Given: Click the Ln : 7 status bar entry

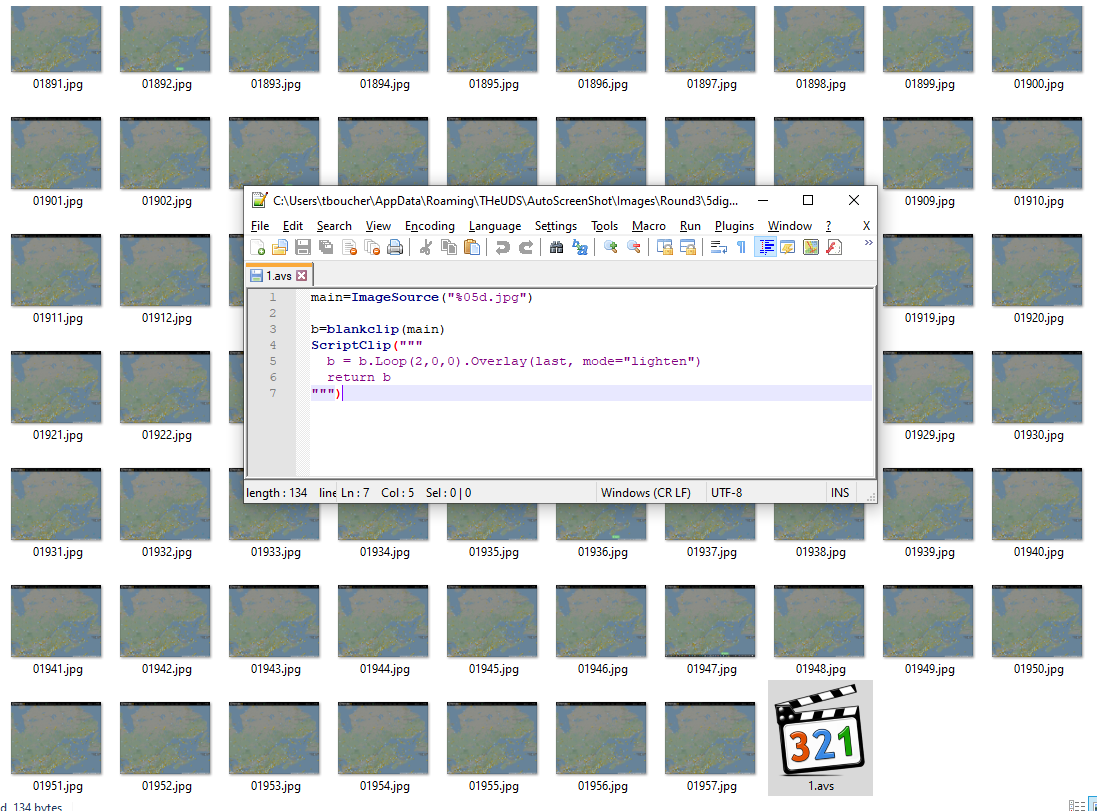Looking at the screenshot, I should pyautogui.click(x=355, y=493).
